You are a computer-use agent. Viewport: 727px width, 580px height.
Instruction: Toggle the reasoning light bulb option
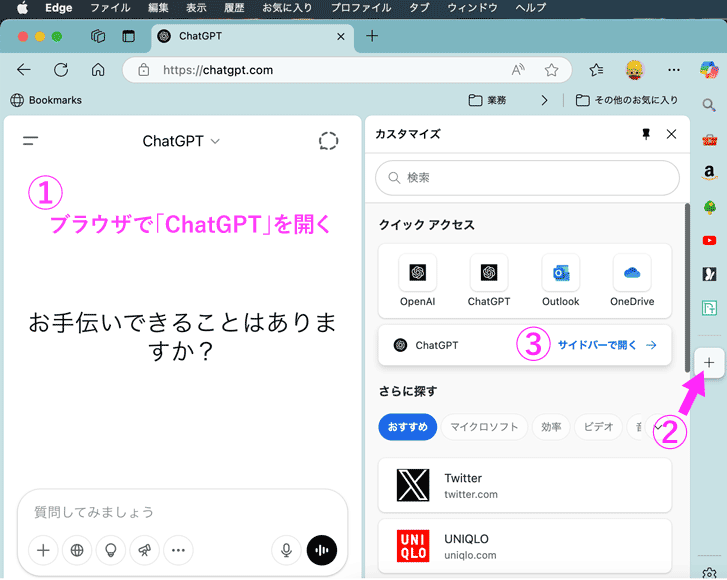point(111,550)
